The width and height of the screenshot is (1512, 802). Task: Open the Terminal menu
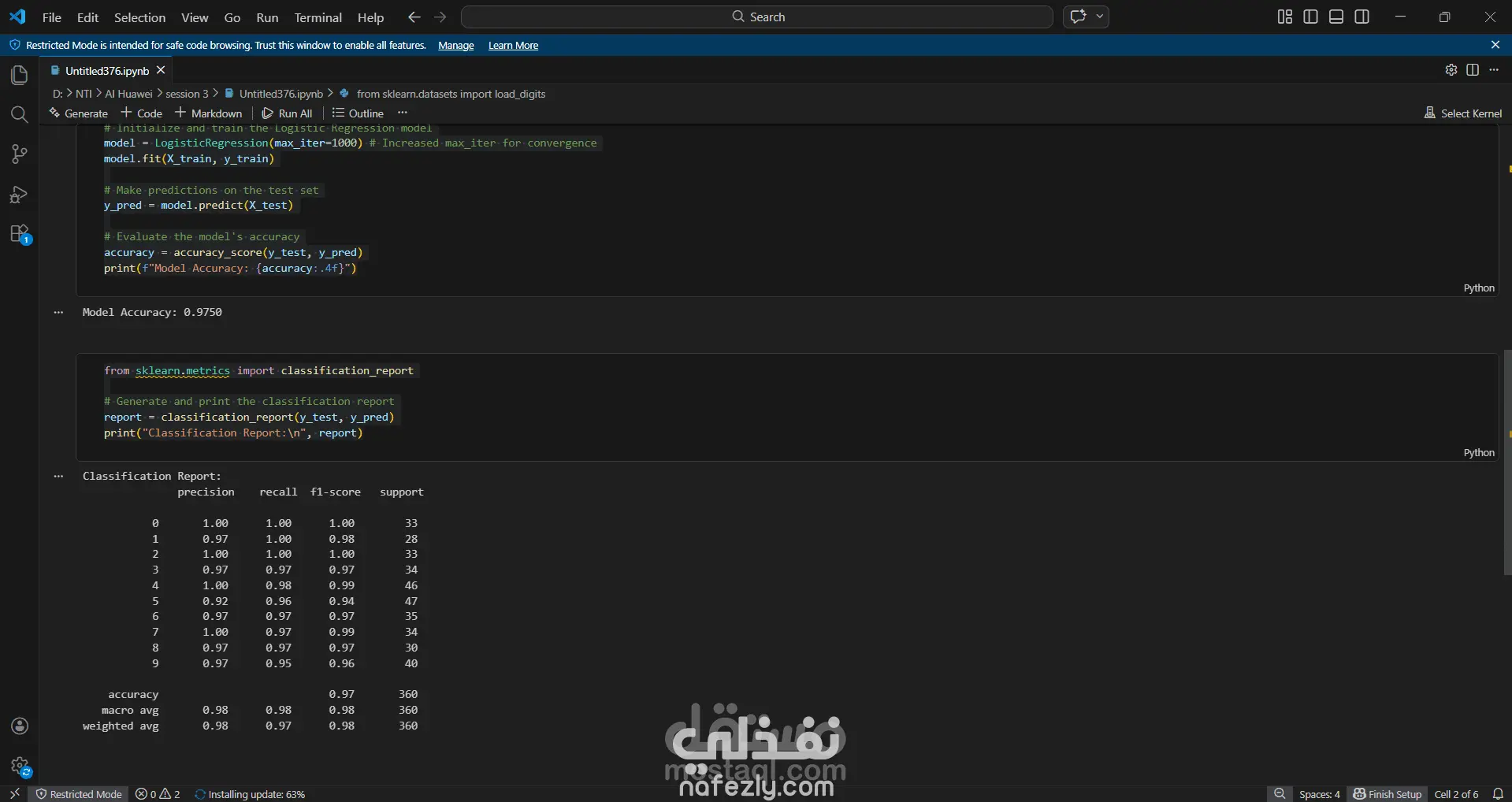pyautogui.click(x=318, y=17)
